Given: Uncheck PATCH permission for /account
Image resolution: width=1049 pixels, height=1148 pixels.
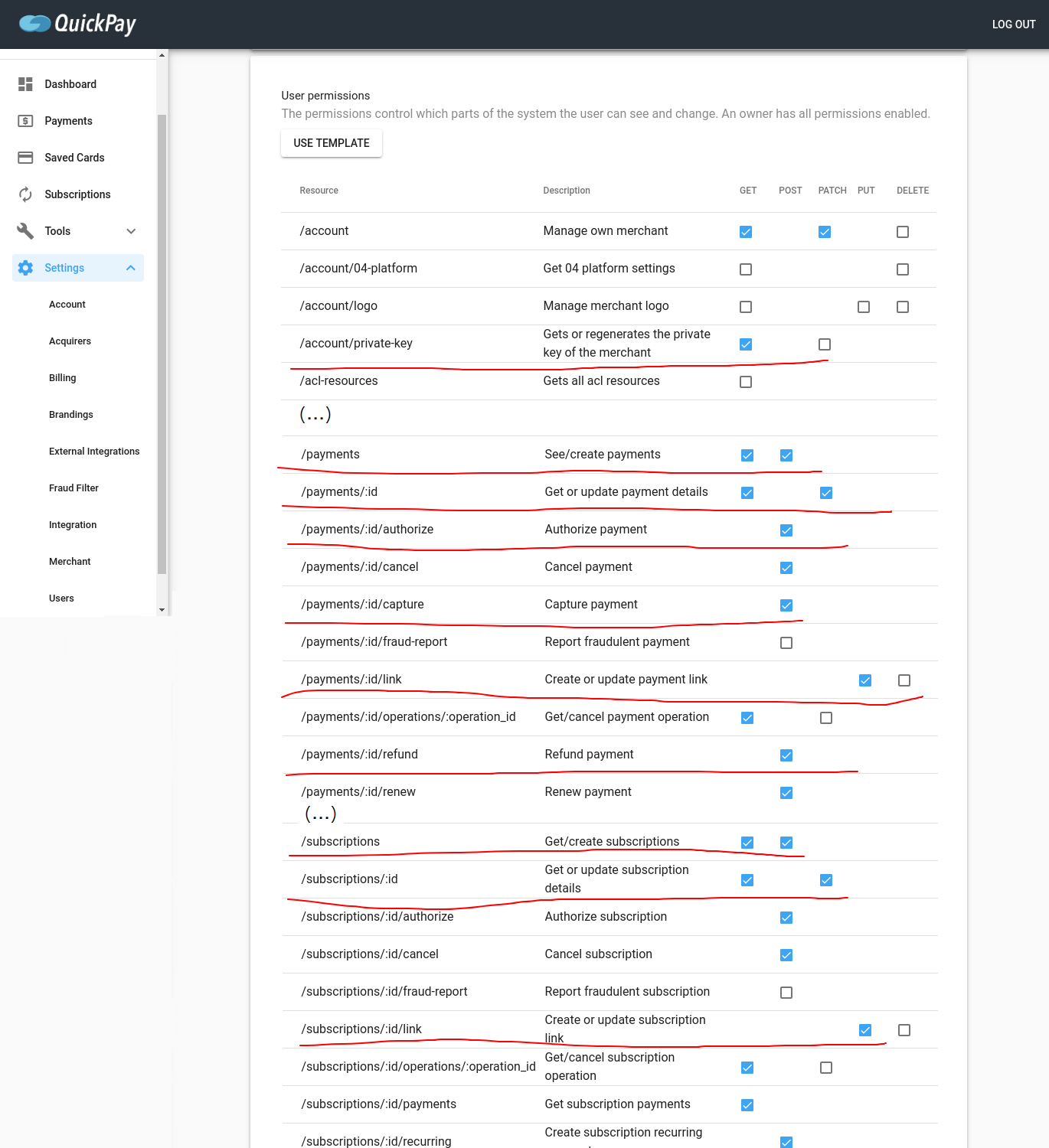Looking at the screenshot, I should point(825,232).
